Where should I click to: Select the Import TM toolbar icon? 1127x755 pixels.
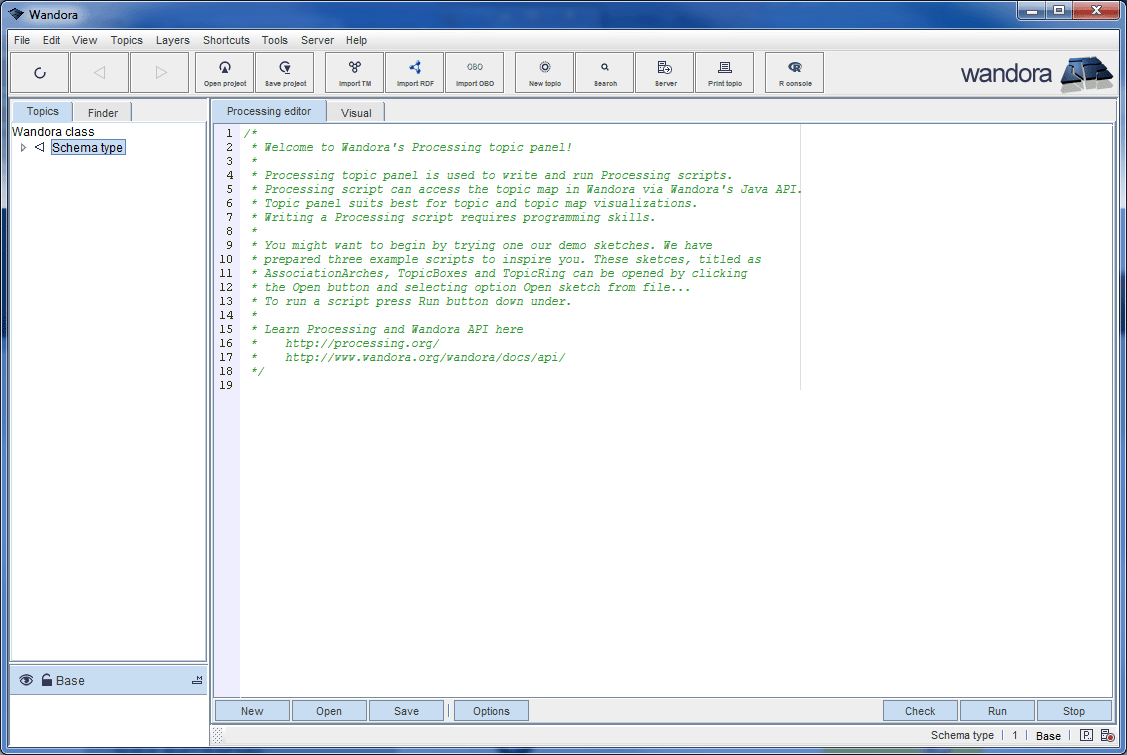pyautogui.click(x=354, y=71)
